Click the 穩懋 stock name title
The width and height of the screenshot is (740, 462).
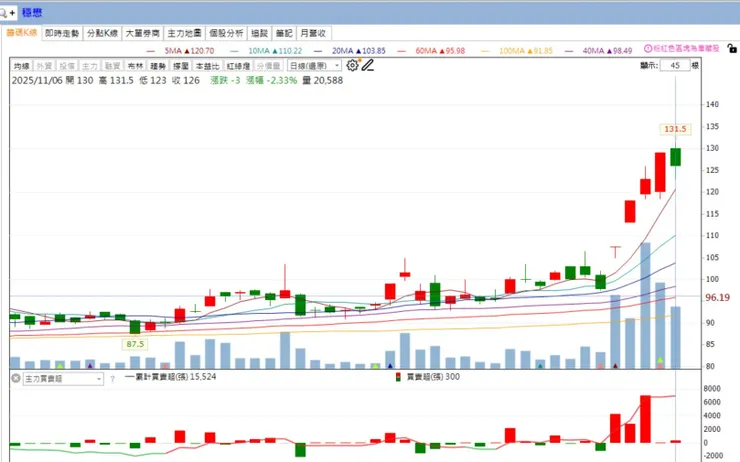(32, 13)
